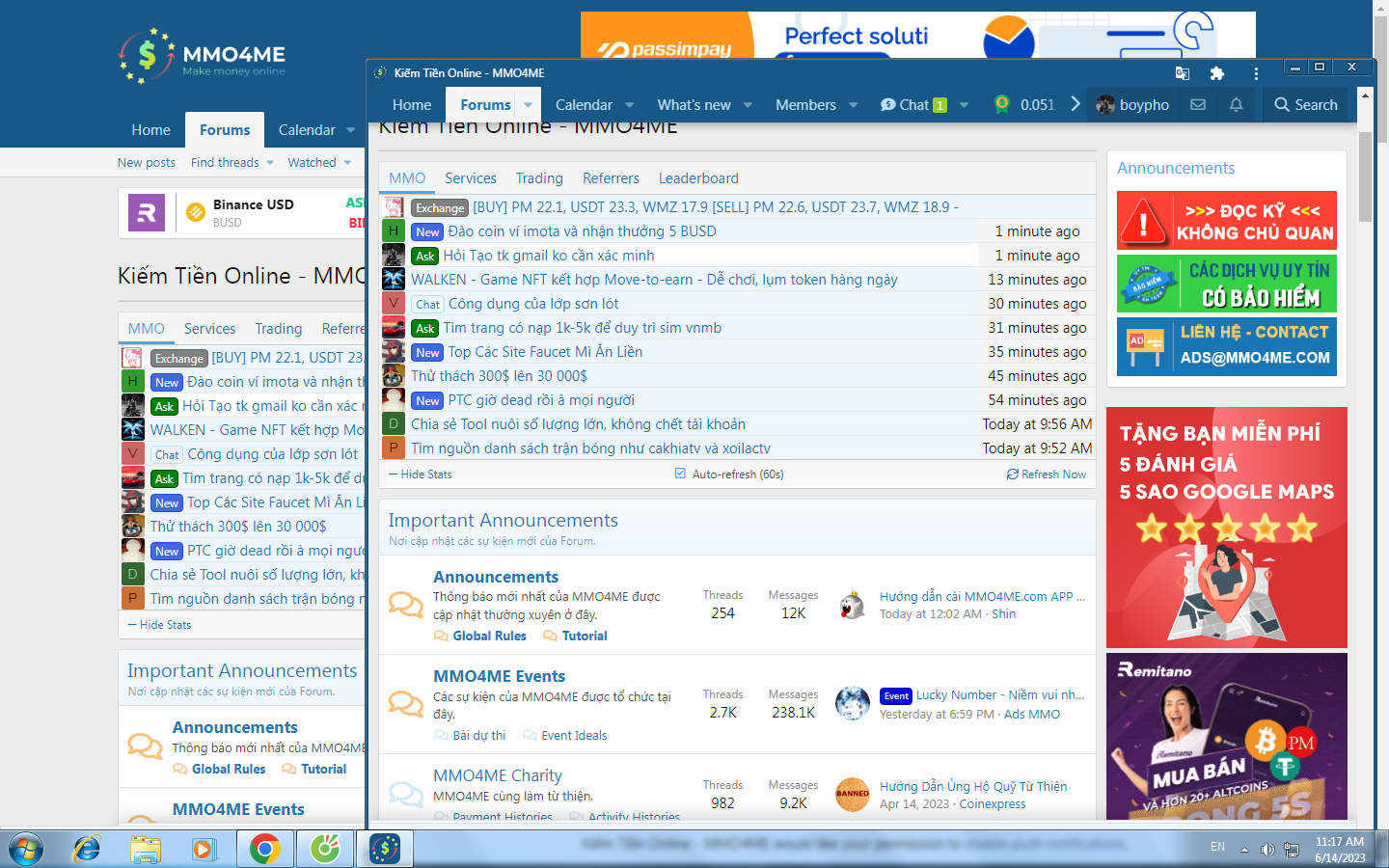Screen dimensions: 1389x868
Task: Toggle the Auto-refresh (60s) checkbox
Action: (680, 474)
